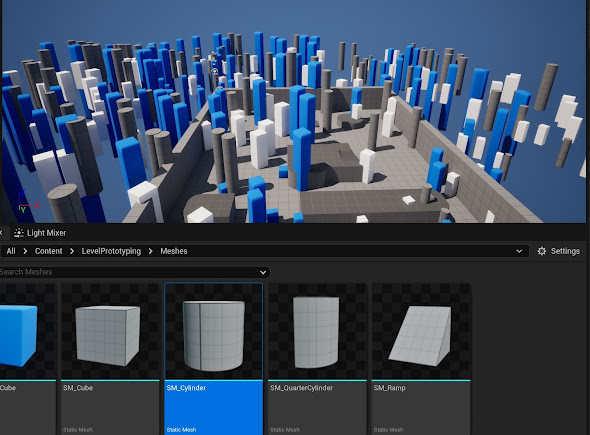Select the SM_Ramp asset thumbnail
The image size is (590, 435).
[421, 332]
